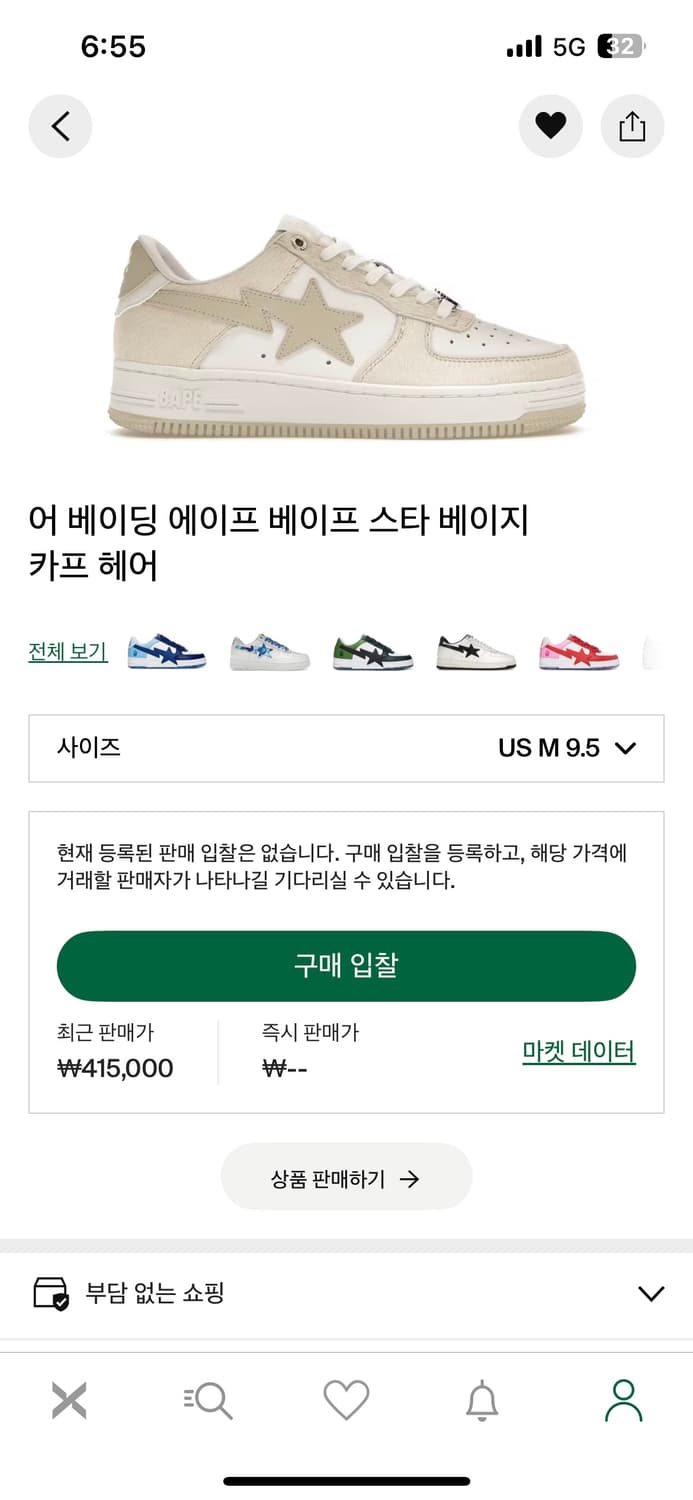Collapse chevron next to 사이즈 selector
693x1500 pixels.
pos(628,748)
